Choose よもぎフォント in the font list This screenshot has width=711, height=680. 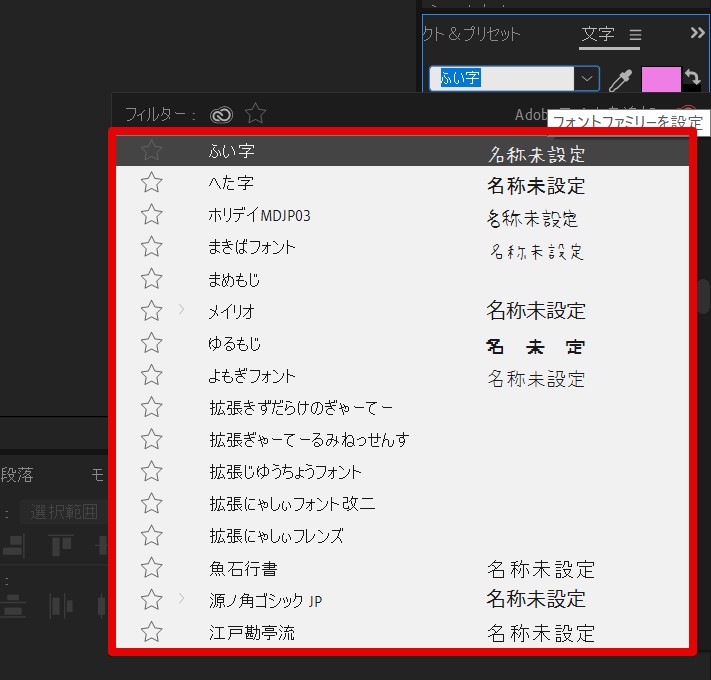252,376
